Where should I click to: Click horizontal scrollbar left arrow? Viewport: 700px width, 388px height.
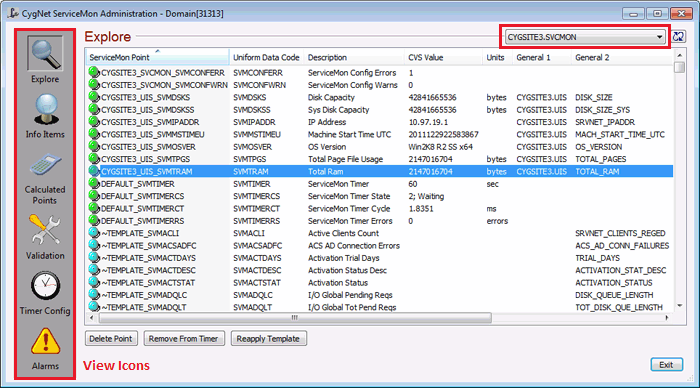[92, 317]
